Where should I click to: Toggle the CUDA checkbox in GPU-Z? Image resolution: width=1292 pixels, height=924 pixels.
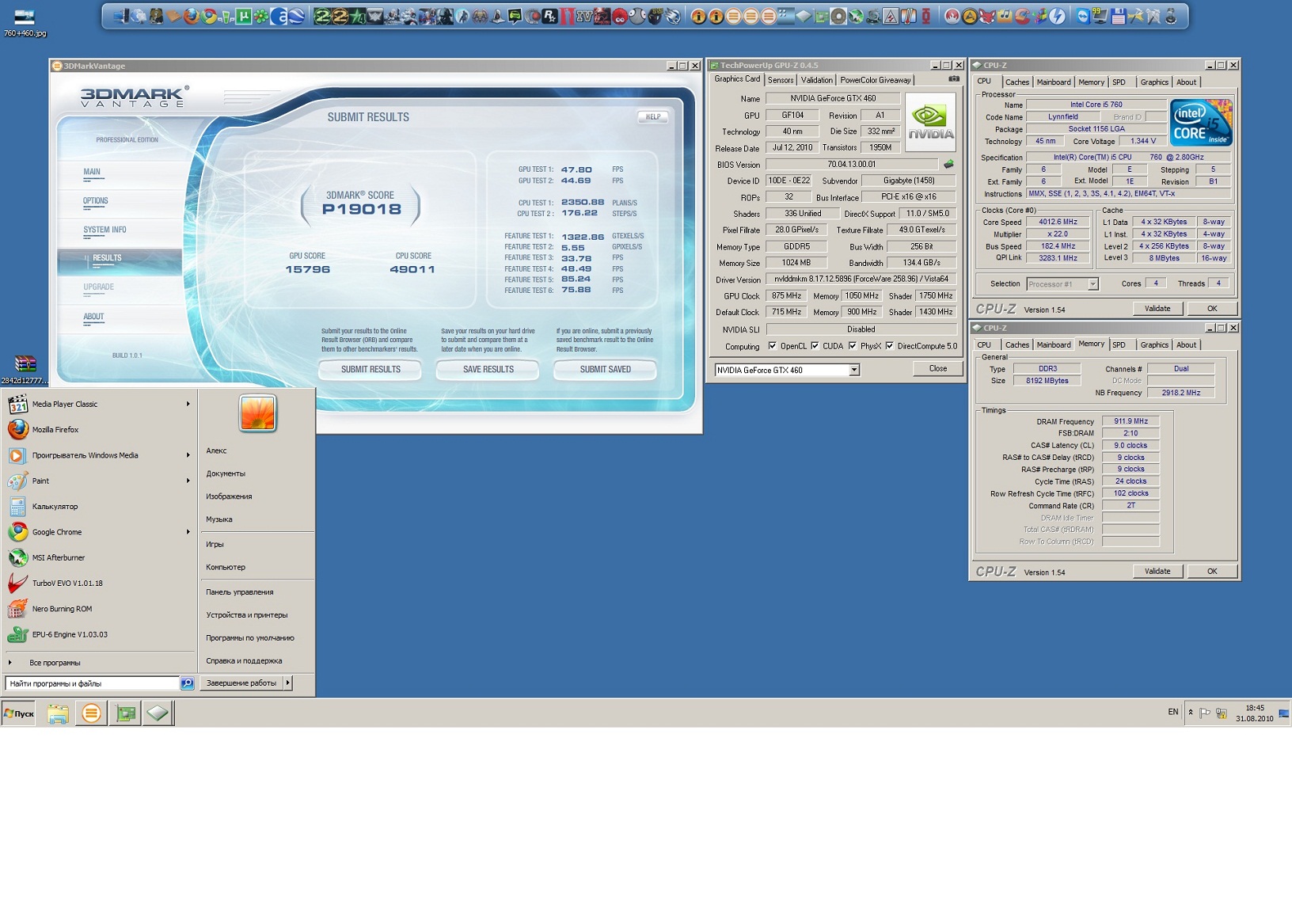click(x=815, y=346)
